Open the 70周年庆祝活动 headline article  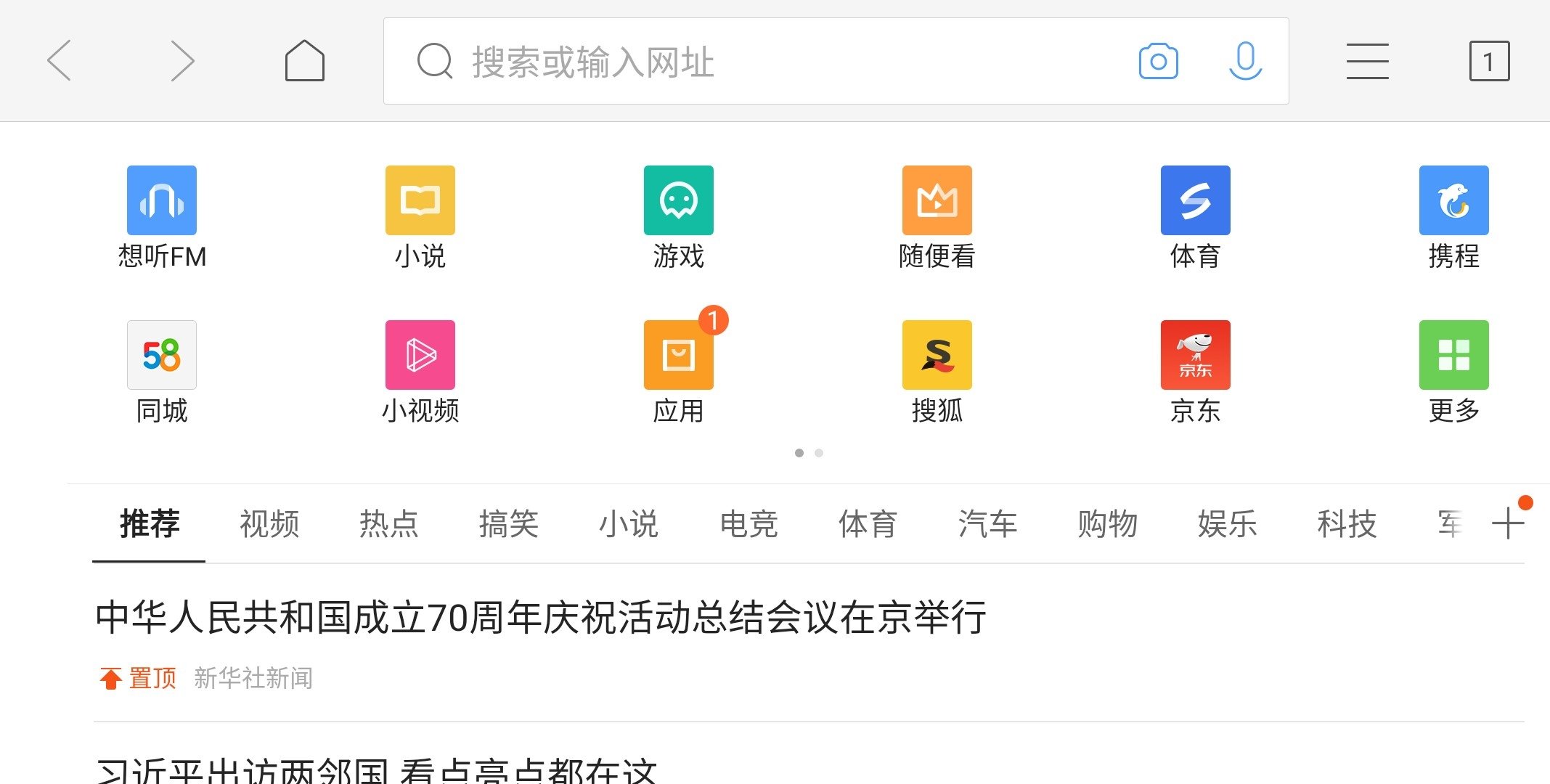(x=541, y=618)
